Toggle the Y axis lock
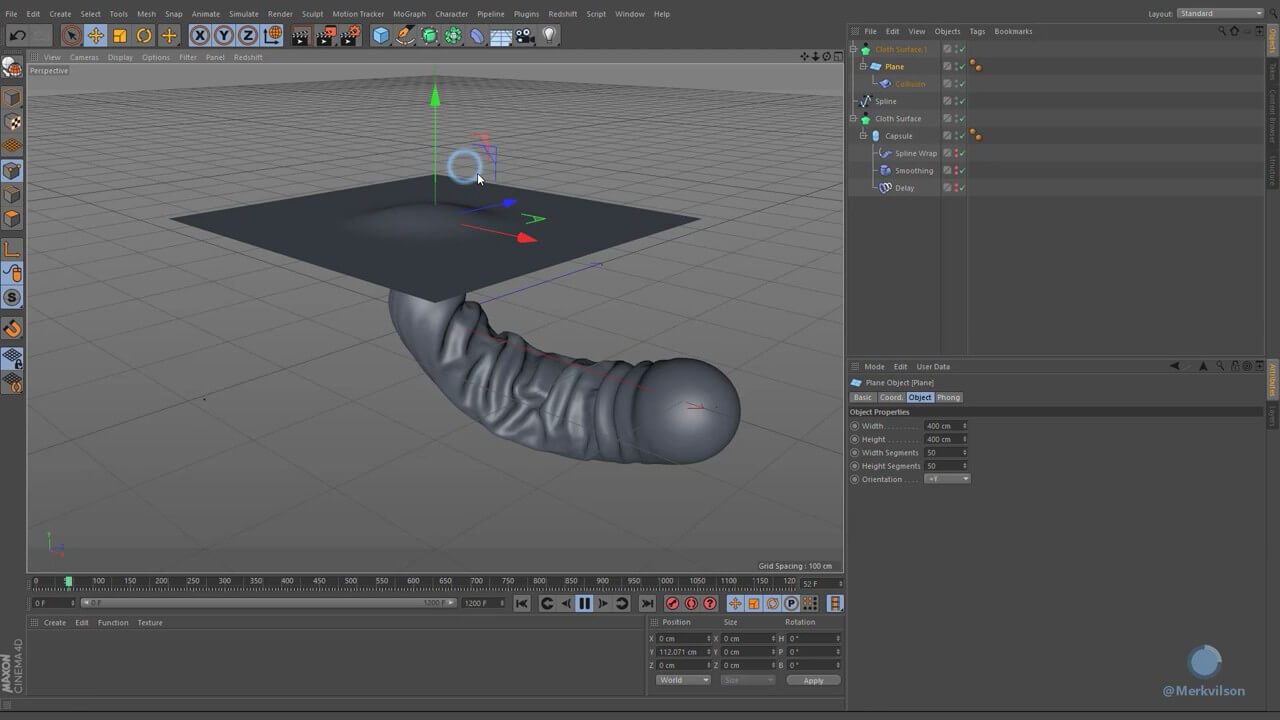The height and width of the screenshot is (720, 1280). tap(224, 36)
